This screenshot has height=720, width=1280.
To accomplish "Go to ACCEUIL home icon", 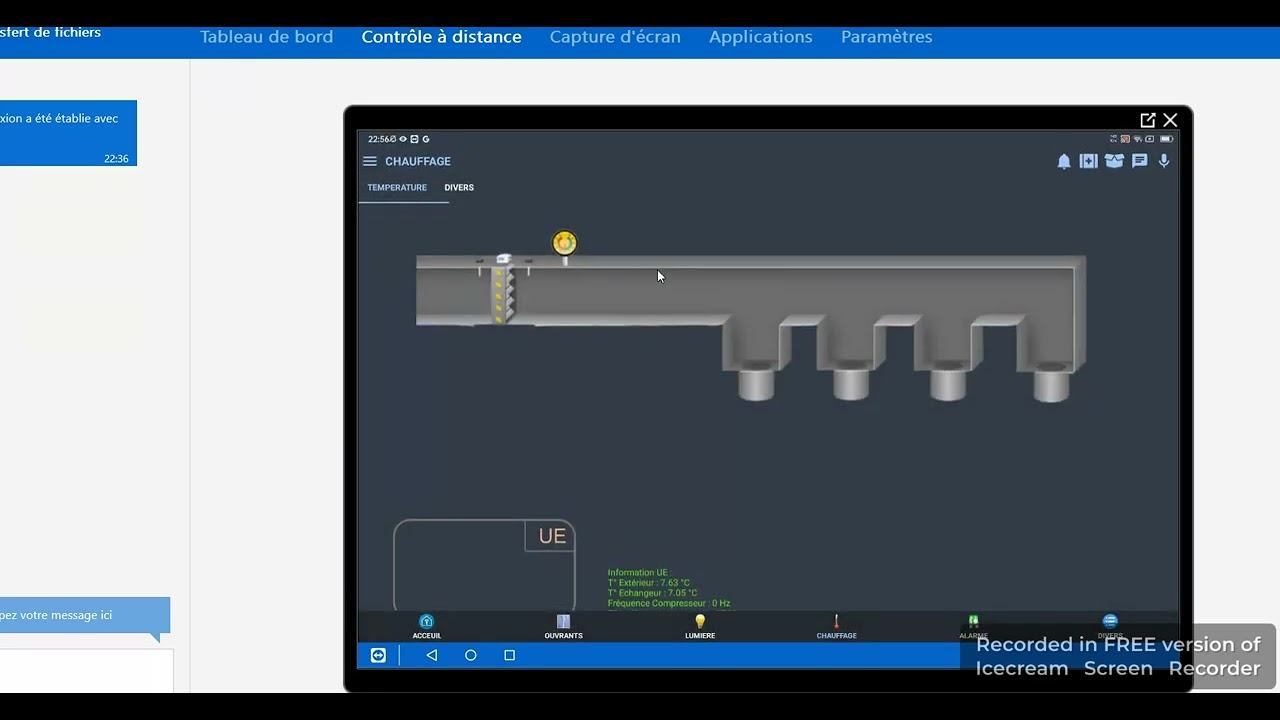I will pos(427,626).
